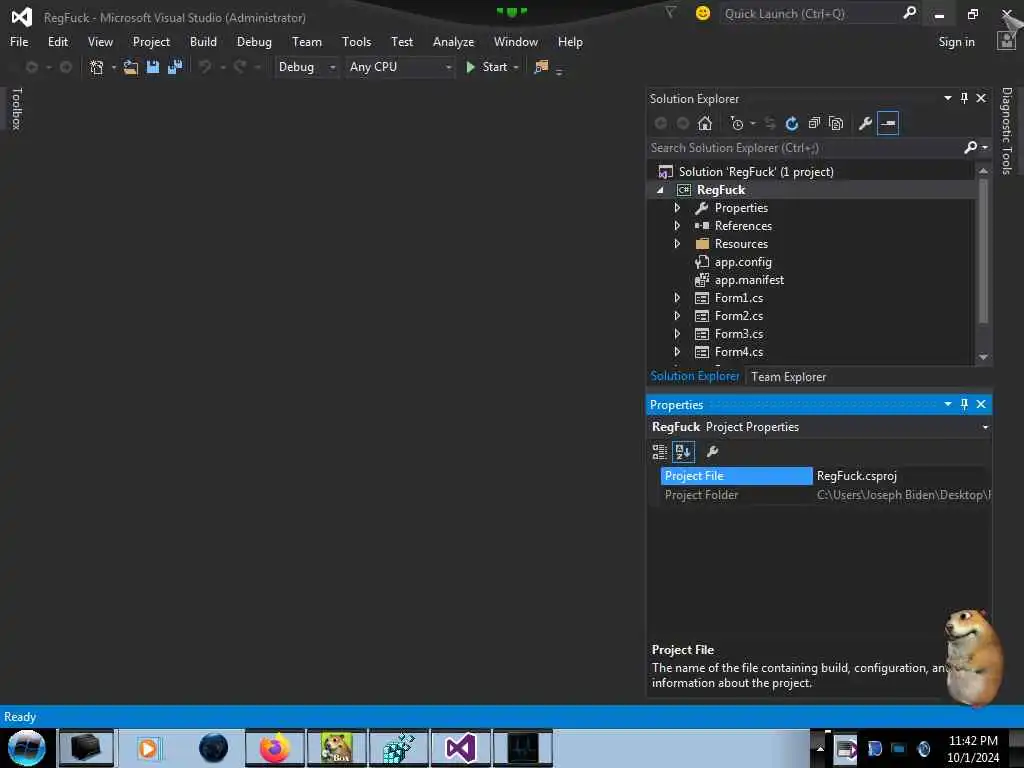Expand the References node
1024x768 pixels.
pyautogui.click(x=677, y=226)
